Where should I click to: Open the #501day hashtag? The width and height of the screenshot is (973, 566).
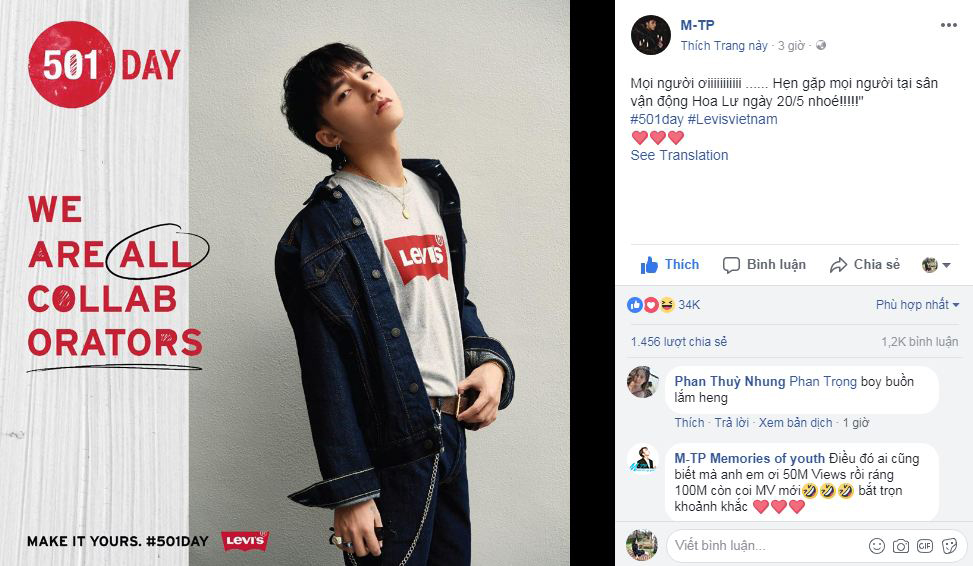(657, 119)
